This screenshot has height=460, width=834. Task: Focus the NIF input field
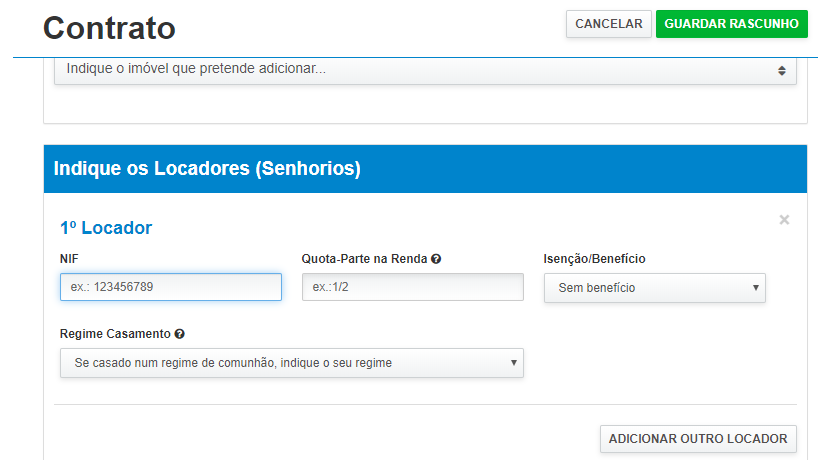coord(171,288)
